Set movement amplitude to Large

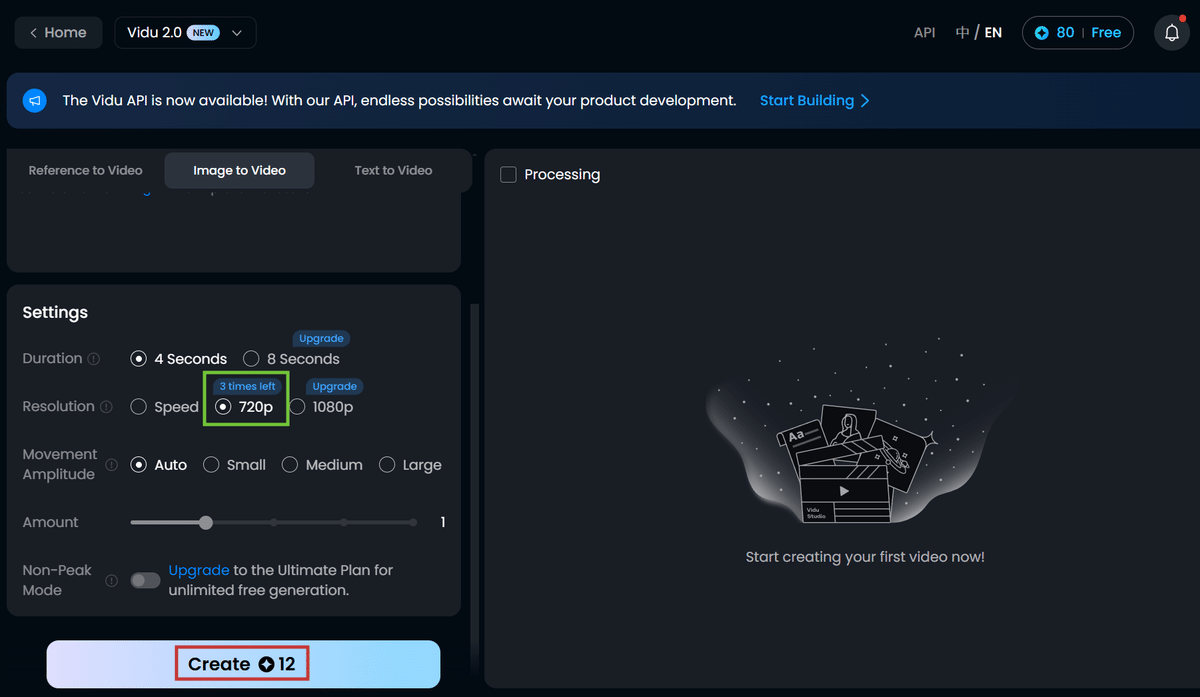coord(410,465)
